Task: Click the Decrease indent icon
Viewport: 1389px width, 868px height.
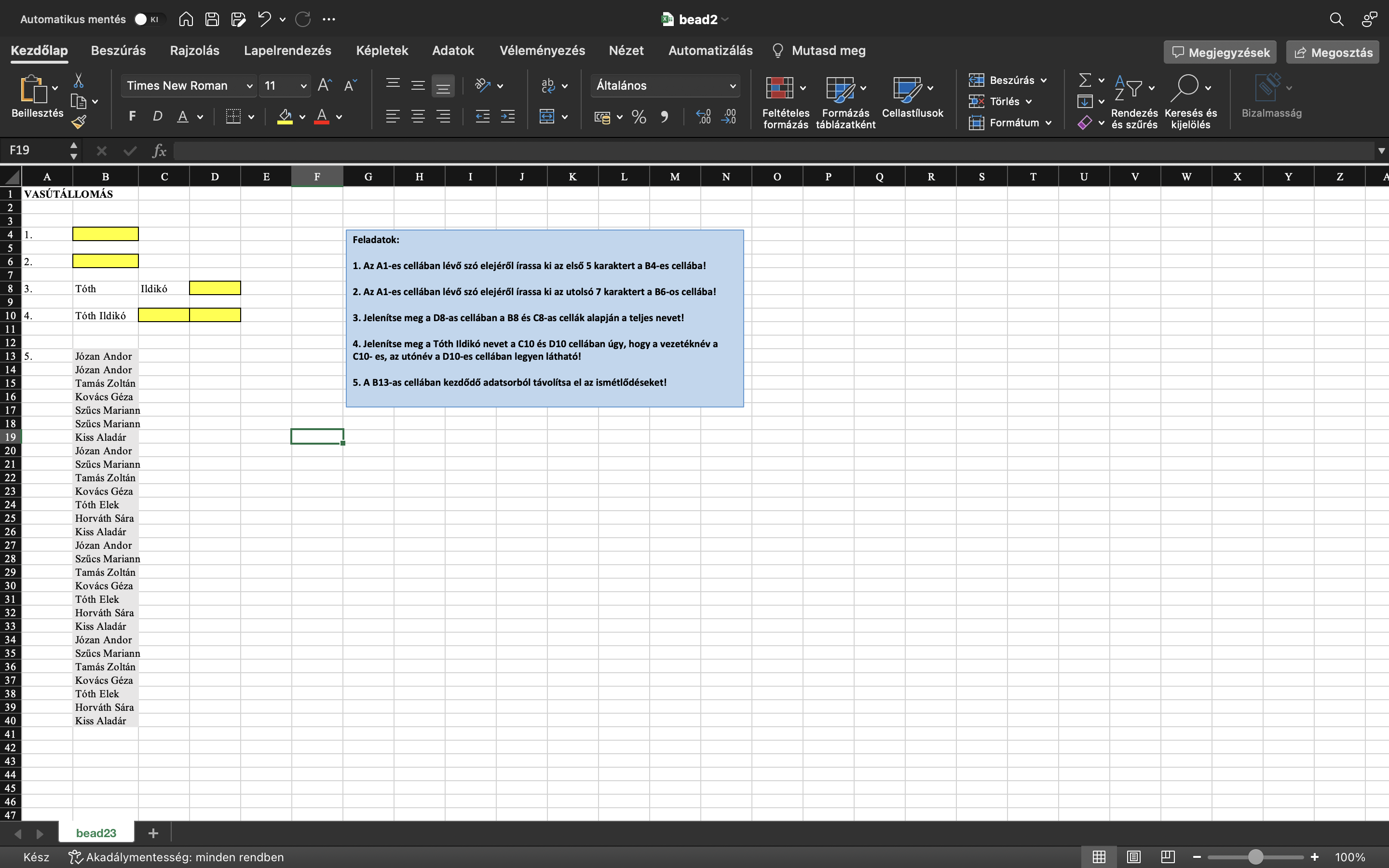Action: [x=483, y=117]
